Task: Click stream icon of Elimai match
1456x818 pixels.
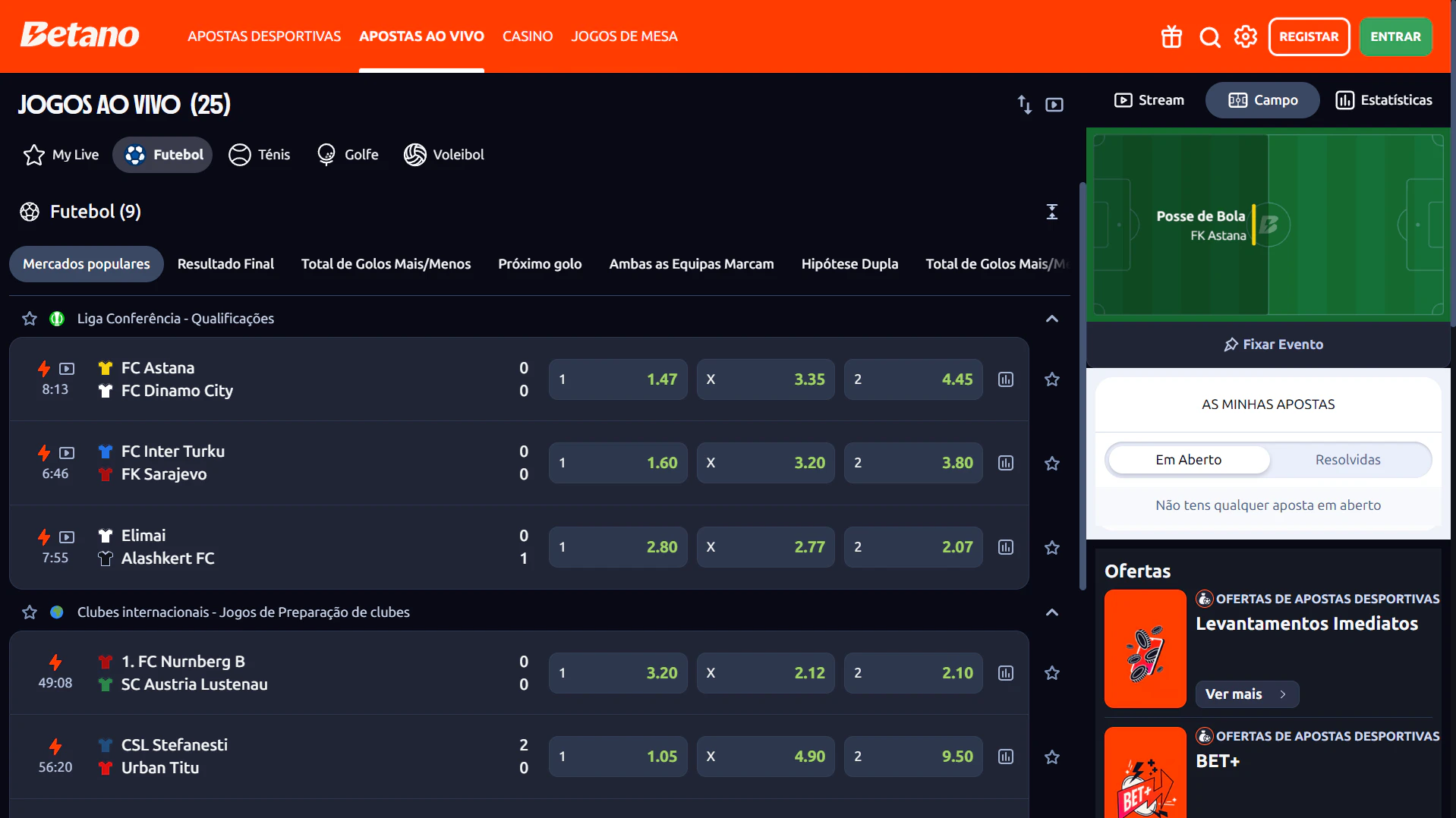Action: 67,537
